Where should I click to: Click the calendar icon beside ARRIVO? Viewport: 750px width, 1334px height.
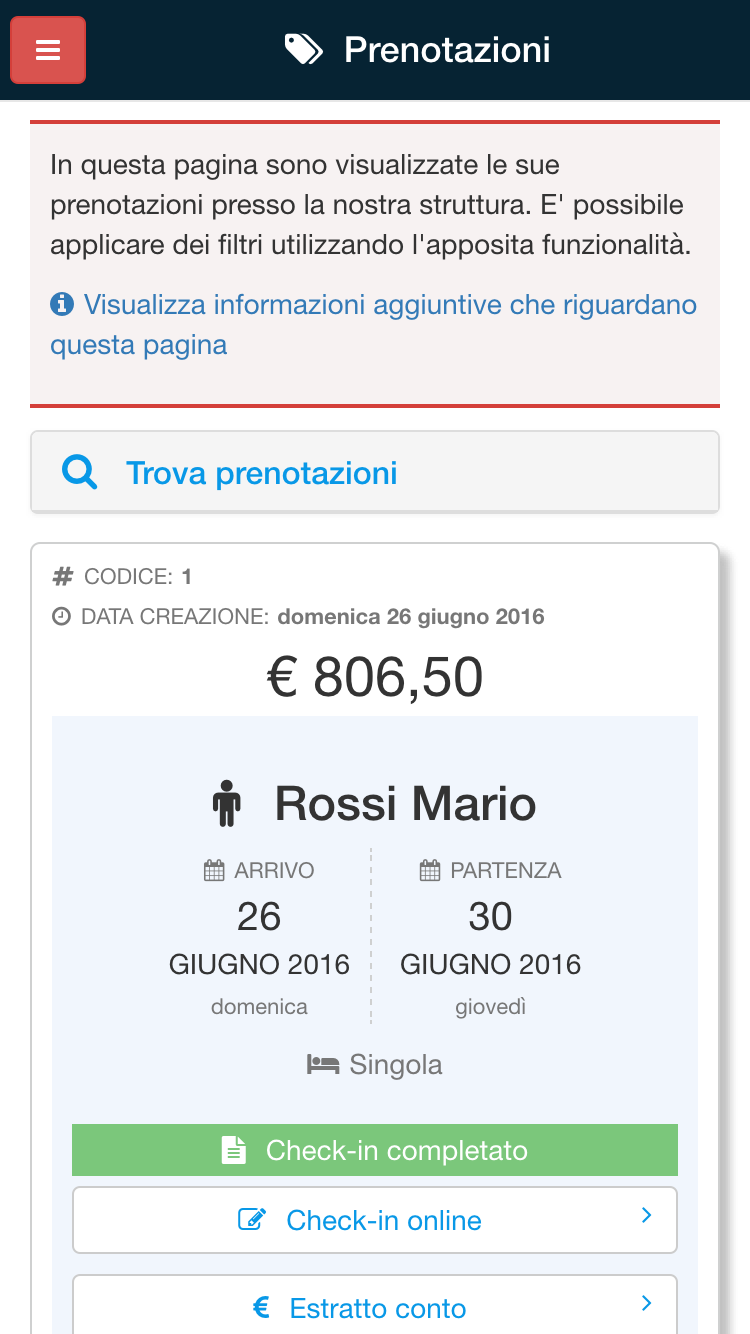214,871
